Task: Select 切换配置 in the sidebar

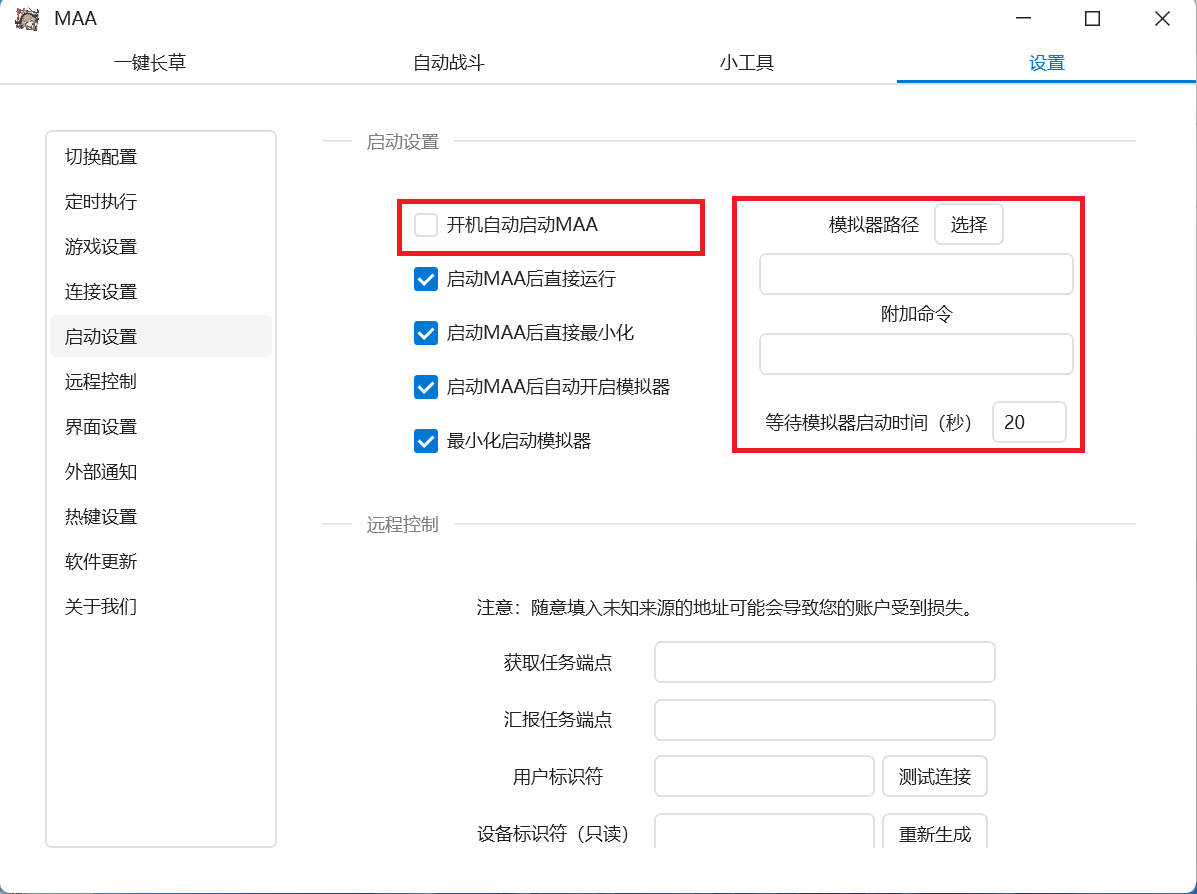Action: [101, 157]
